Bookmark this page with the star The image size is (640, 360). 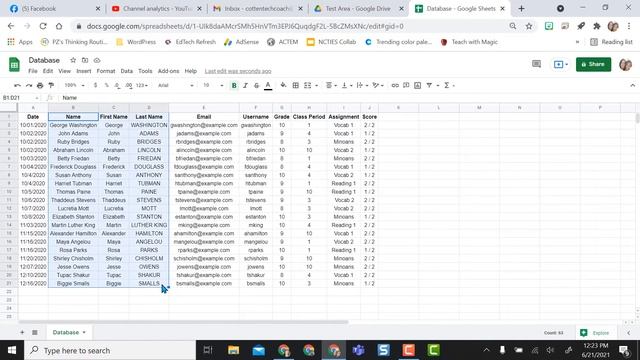pos(529,26)
